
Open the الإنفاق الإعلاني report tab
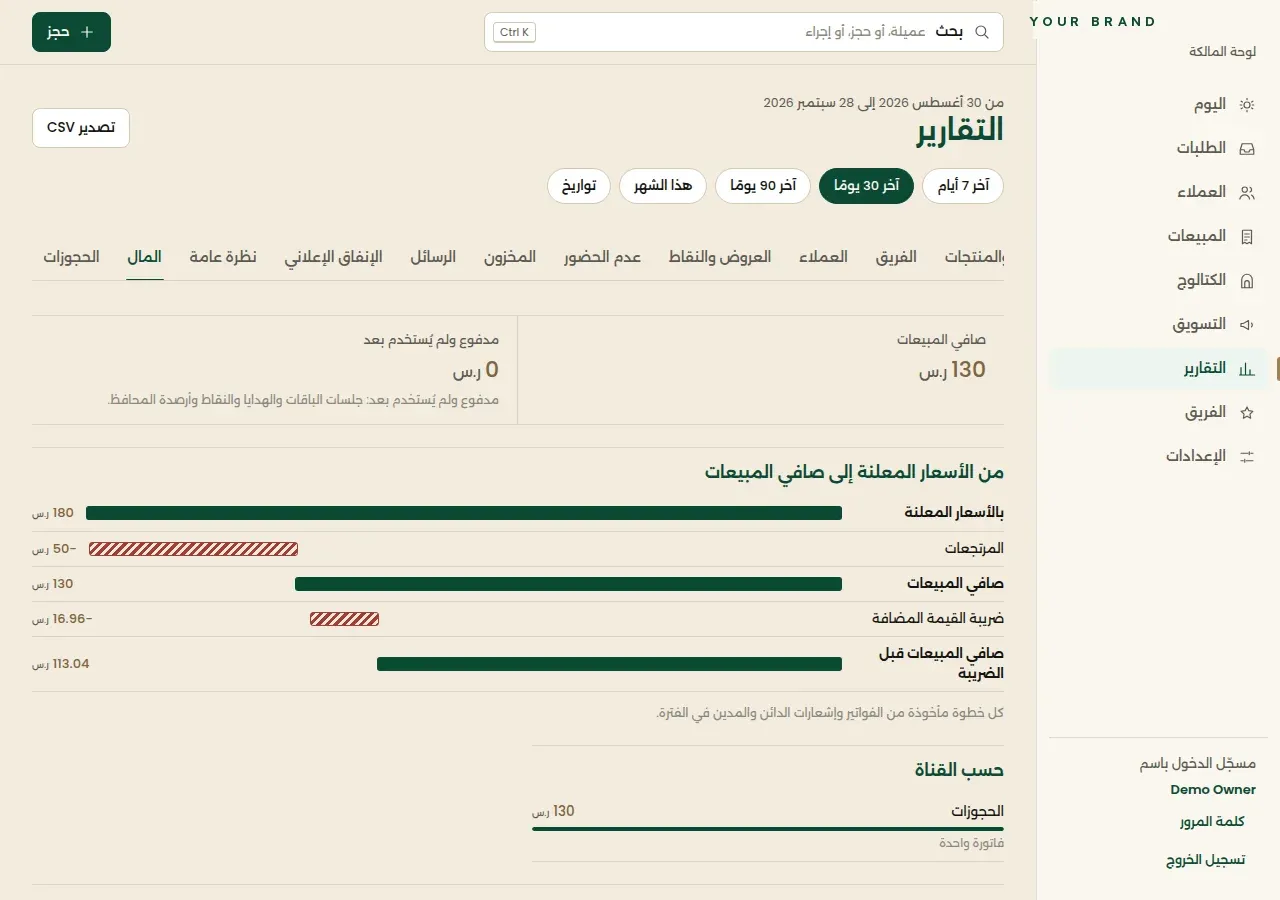(x=333, y=257)
